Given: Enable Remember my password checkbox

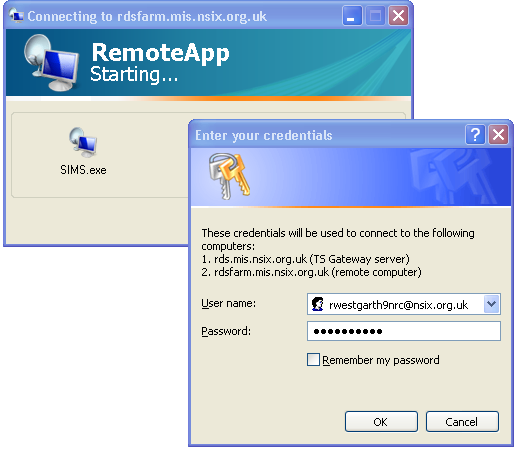Looking at the screenshot, I should tap(313, 360).
